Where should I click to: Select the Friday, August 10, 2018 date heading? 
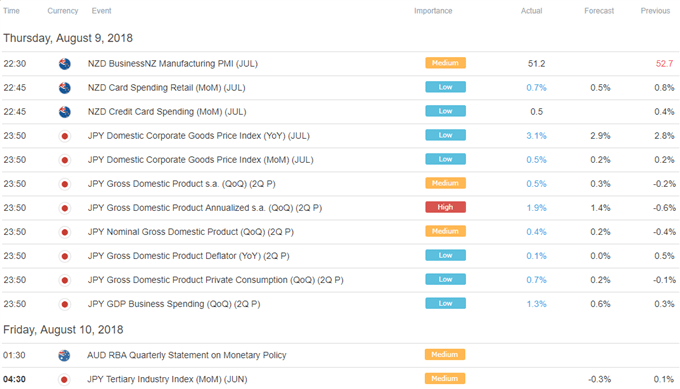click(x=63, y=330)
